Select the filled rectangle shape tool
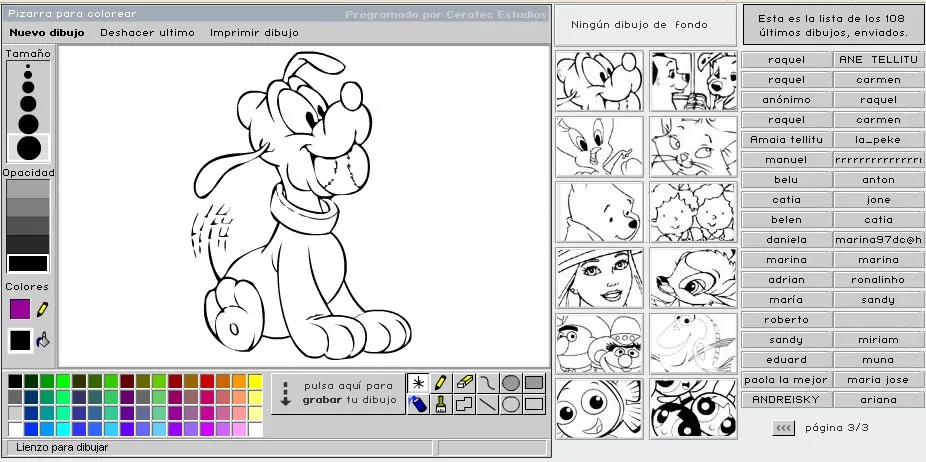This screenshot has height=462, width=926. 534,383
